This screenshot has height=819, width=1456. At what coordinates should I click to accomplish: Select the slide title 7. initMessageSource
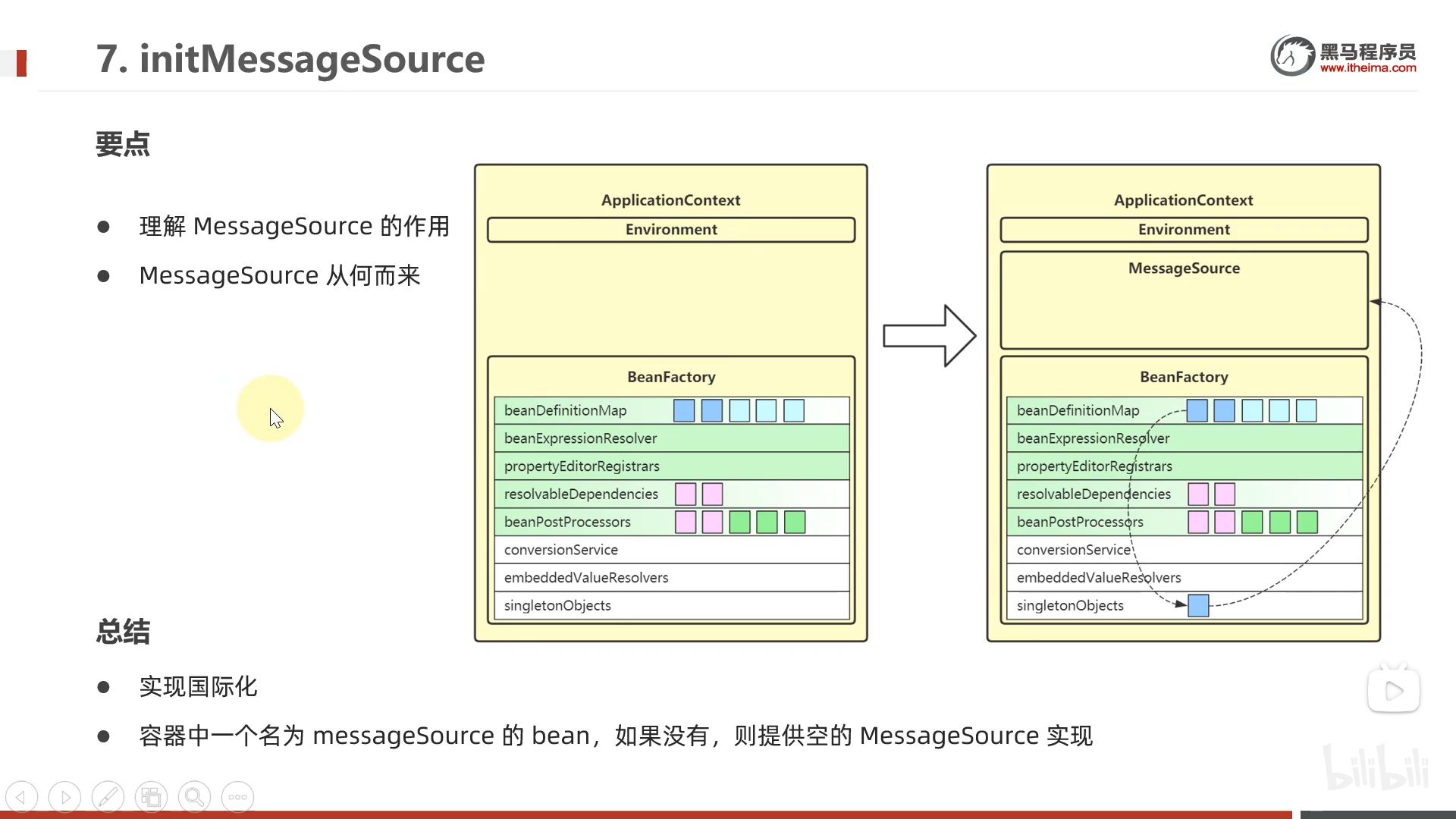(x=290, y=58)
